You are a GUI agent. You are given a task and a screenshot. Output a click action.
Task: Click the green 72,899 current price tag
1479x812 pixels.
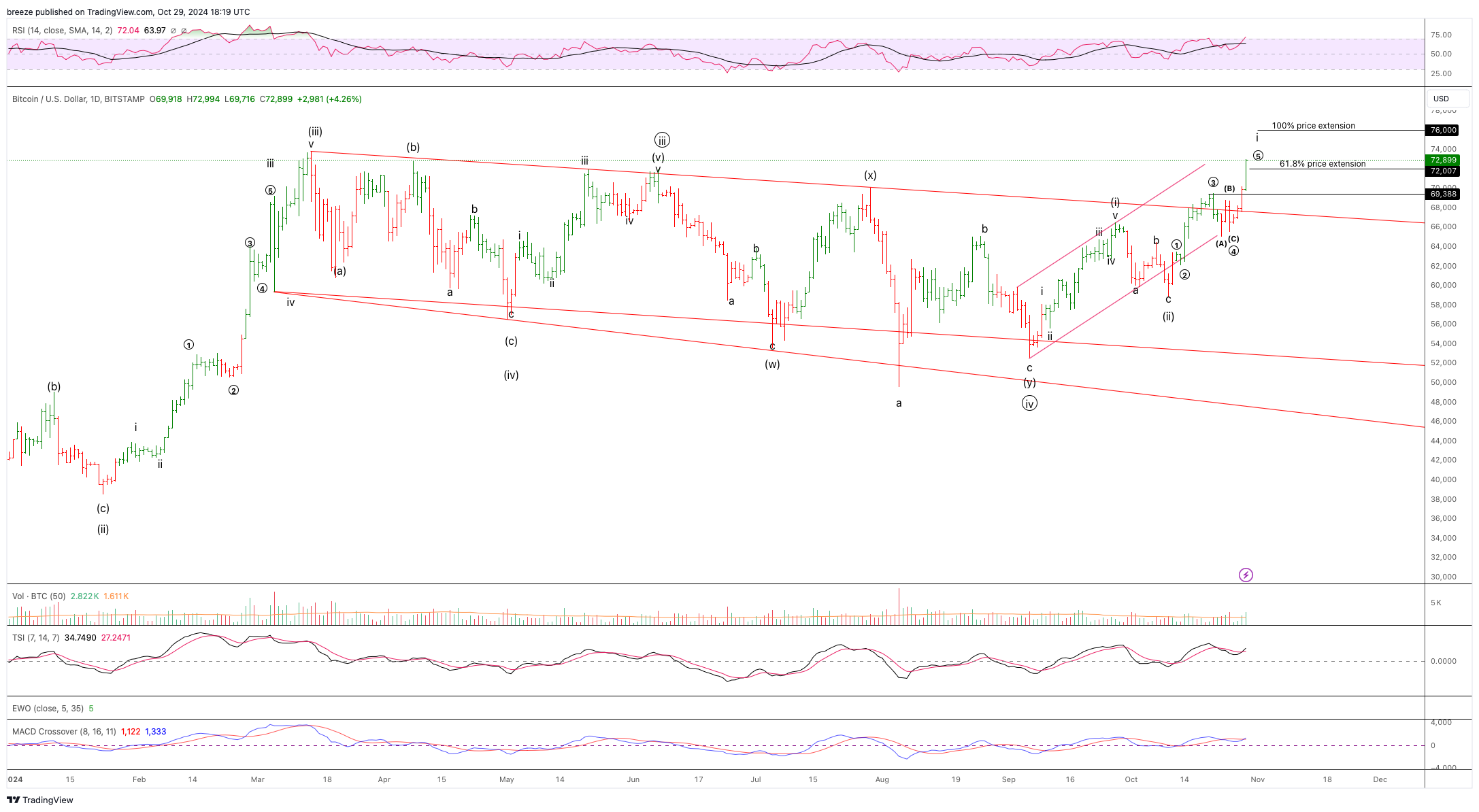(1442, 160)
